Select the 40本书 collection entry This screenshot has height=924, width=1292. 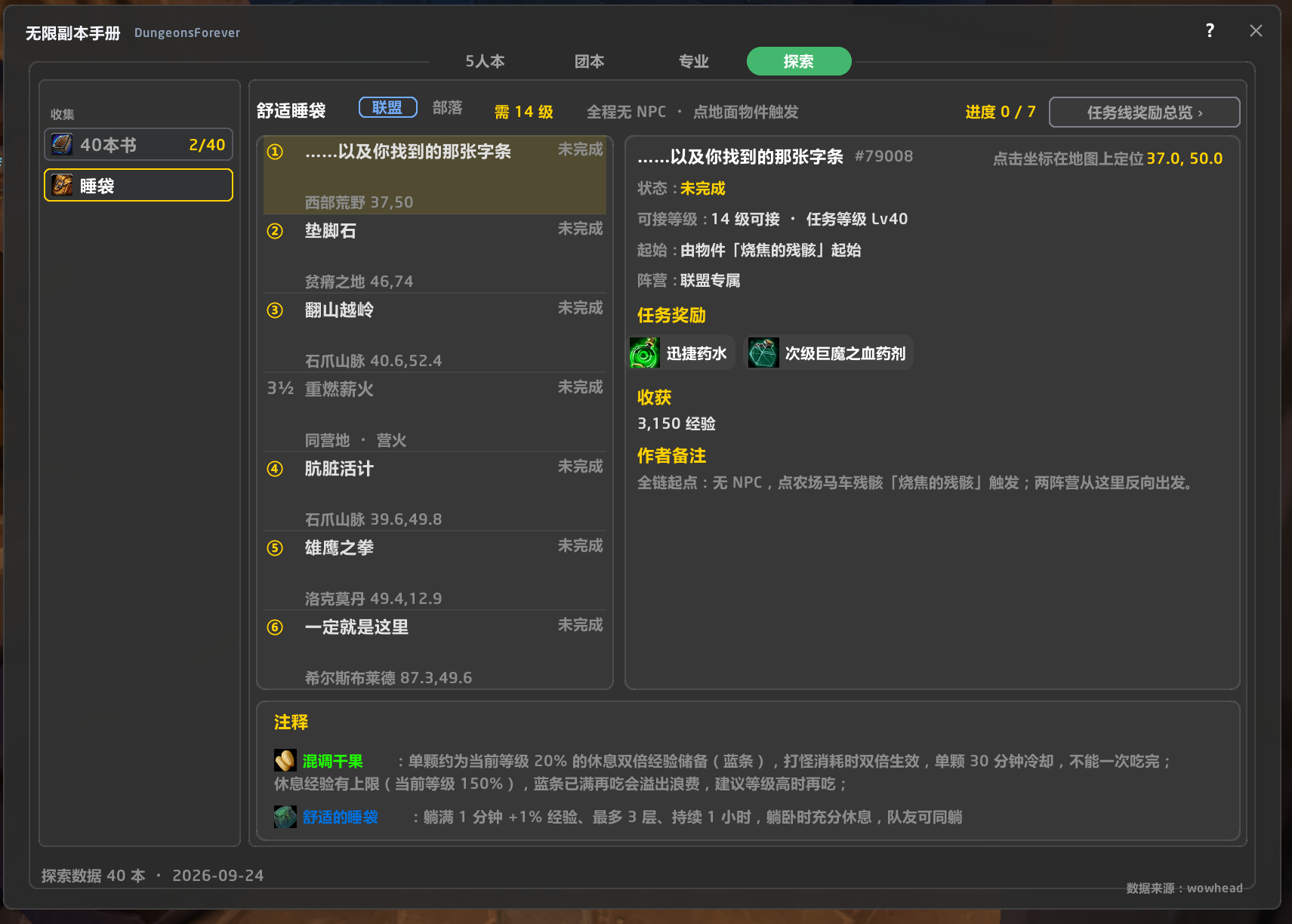coord(138,144)
